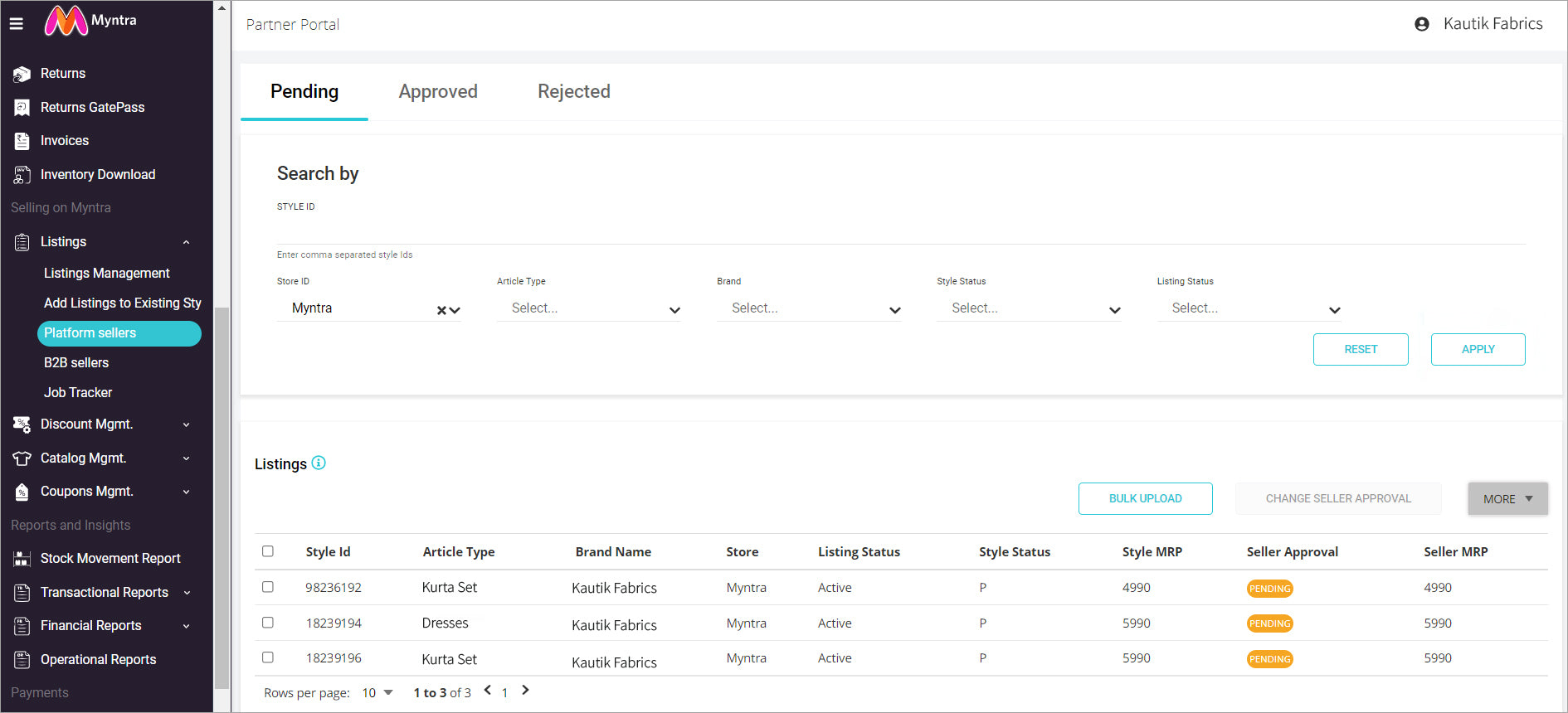The image size is (1568, 713).
Task: Click the Returns icon in sidebar
Action: (22, 74)
